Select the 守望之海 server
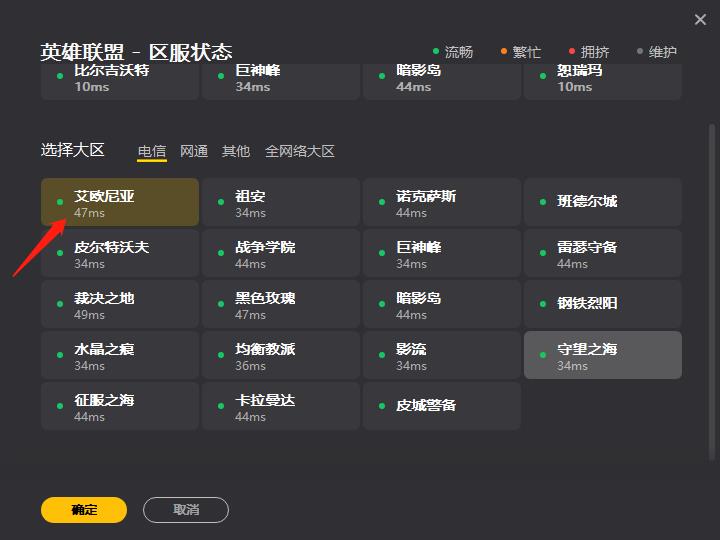The image size is (720, 540). point(603,355)
